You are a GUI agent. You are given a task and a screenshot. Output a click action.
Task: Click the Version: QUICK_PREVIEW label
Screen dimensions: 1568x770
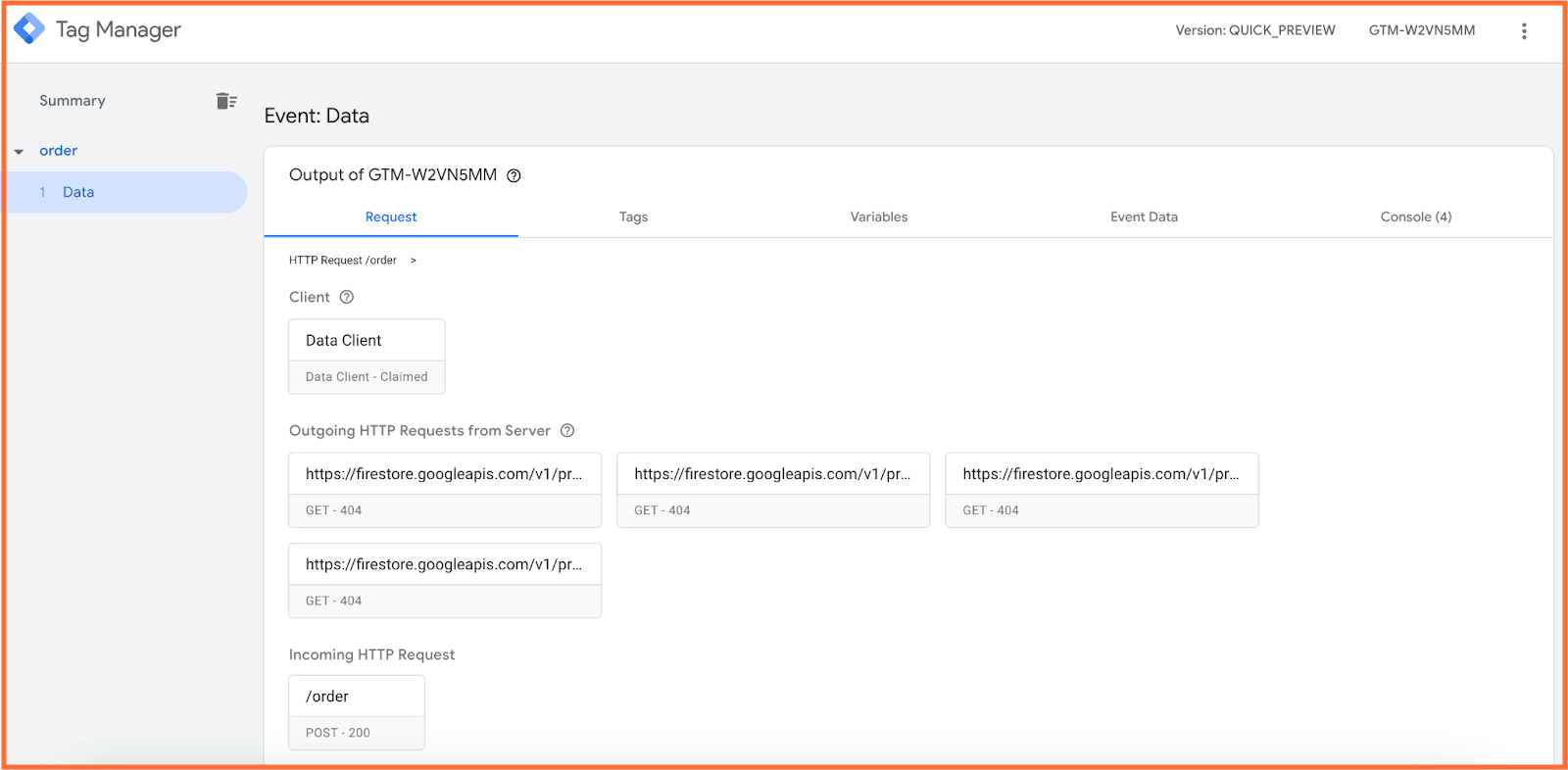coord(1255,30)
